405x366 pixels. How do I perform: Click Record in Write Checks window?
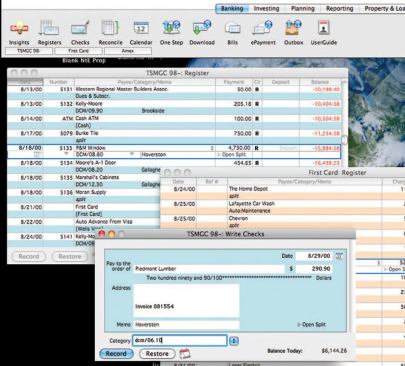pyautogui.click(x=116, y=354)
